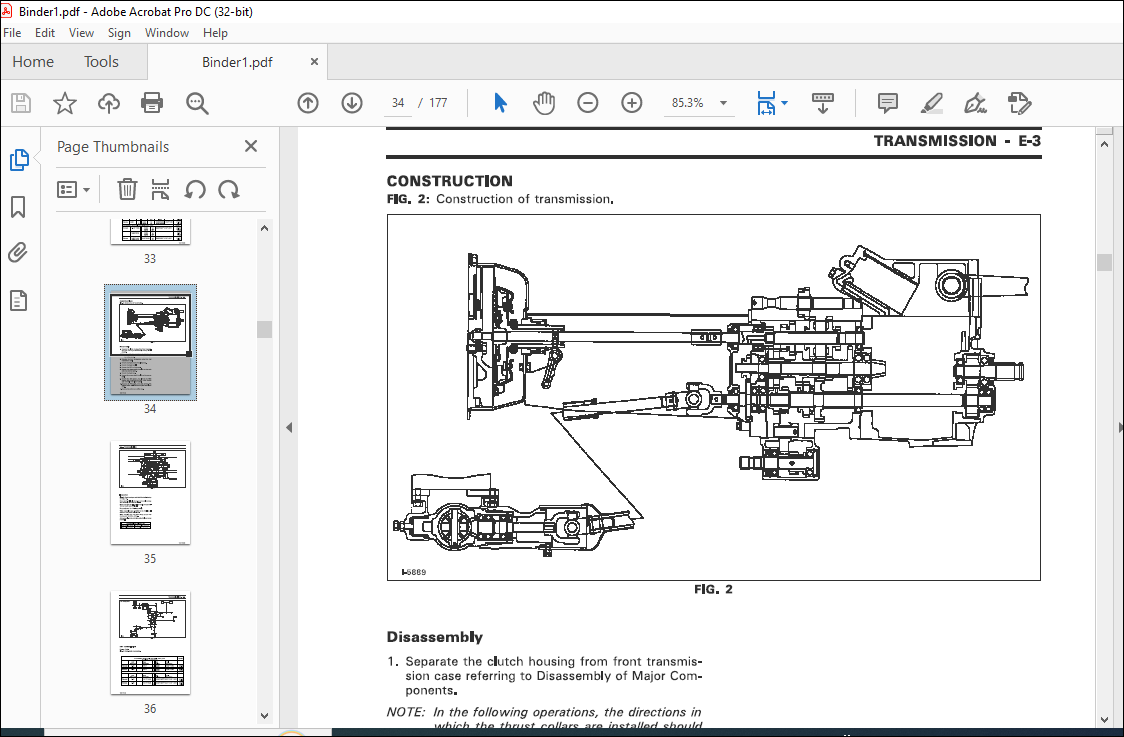Click the page number input field
1124x737 pixels.
click(398, 103)
